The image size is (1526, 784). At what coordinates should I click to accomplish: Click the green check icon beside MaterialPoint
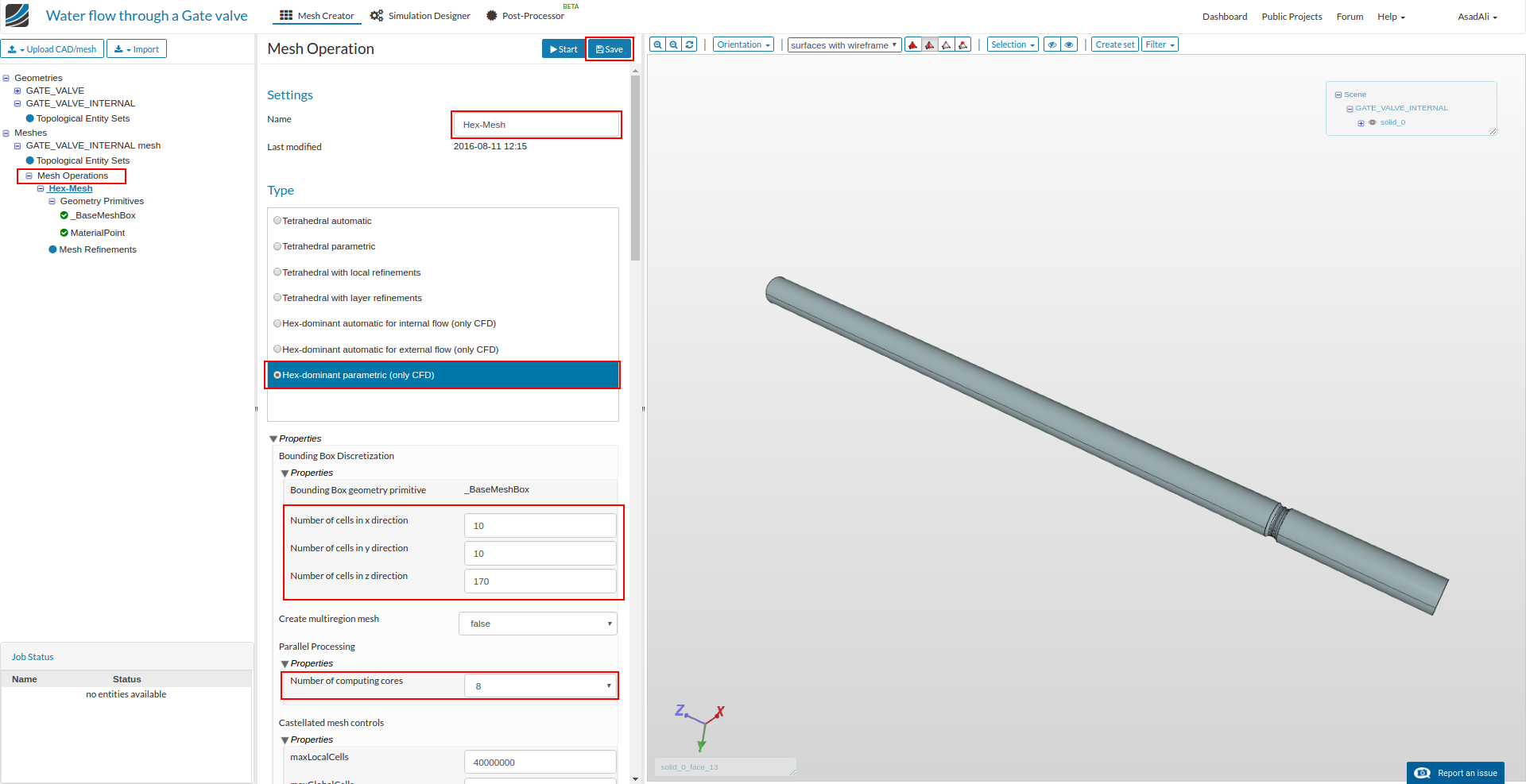64,233
